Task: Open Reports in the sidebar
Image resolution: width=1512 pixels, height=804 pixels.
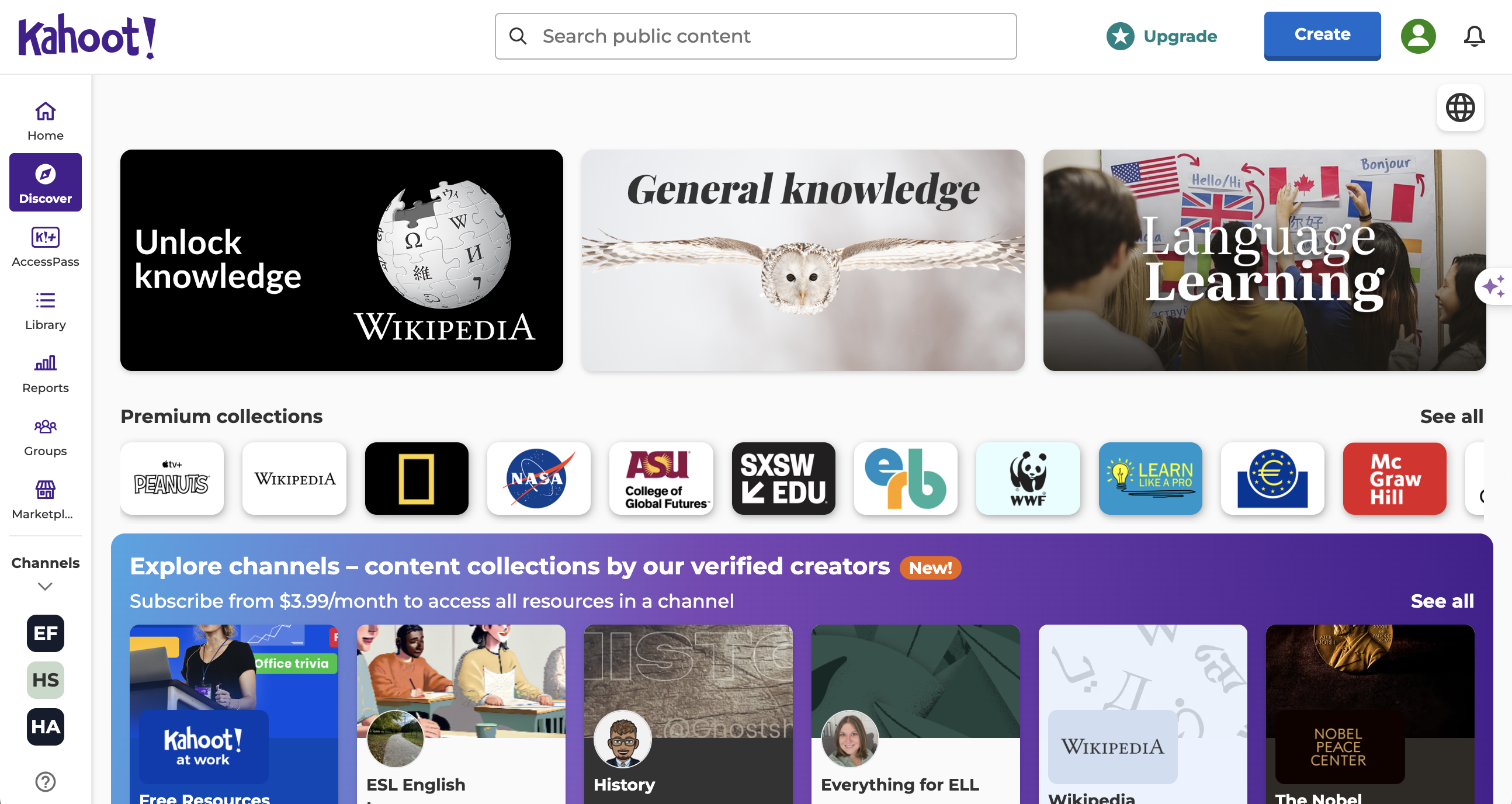Action: [45, 374]
